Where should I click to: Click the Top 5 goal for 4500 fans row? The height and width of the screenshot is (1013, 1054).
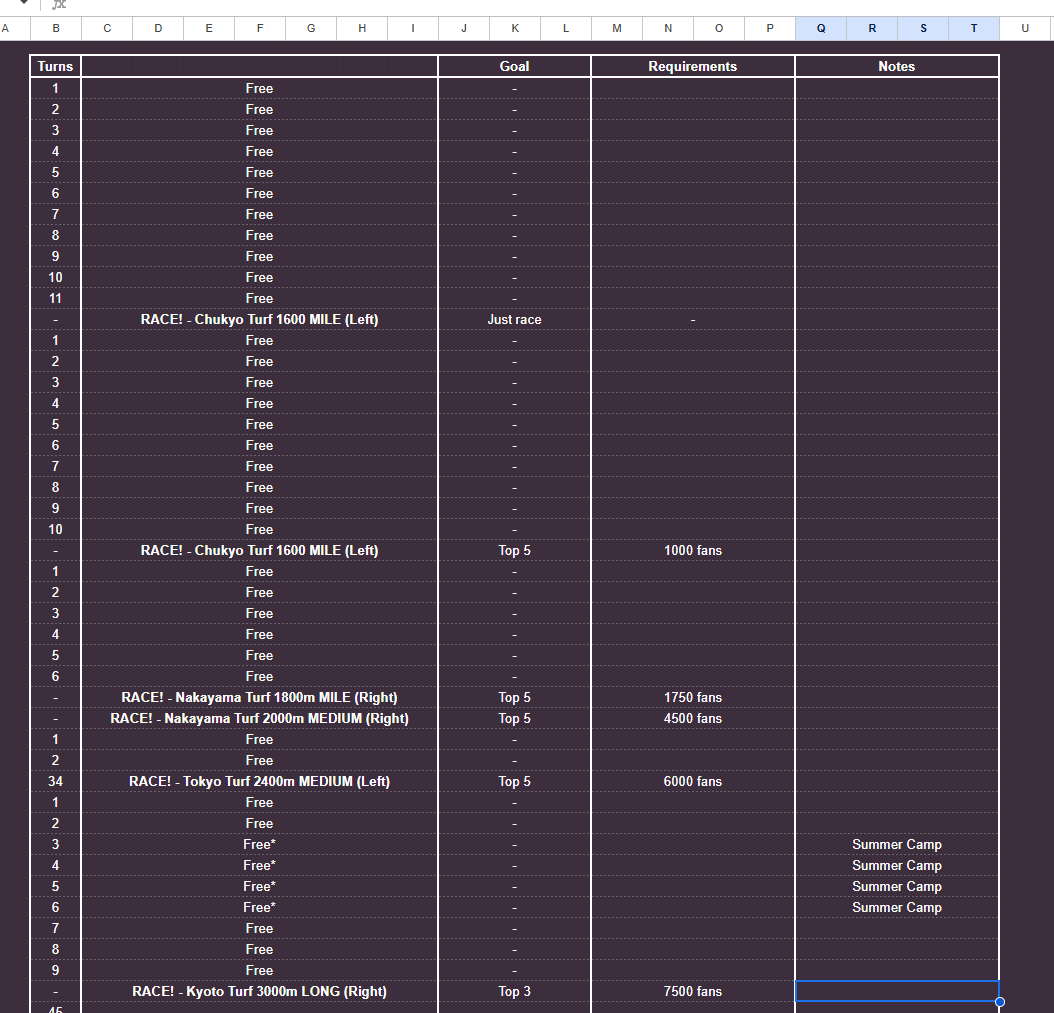tap(514, 719)
